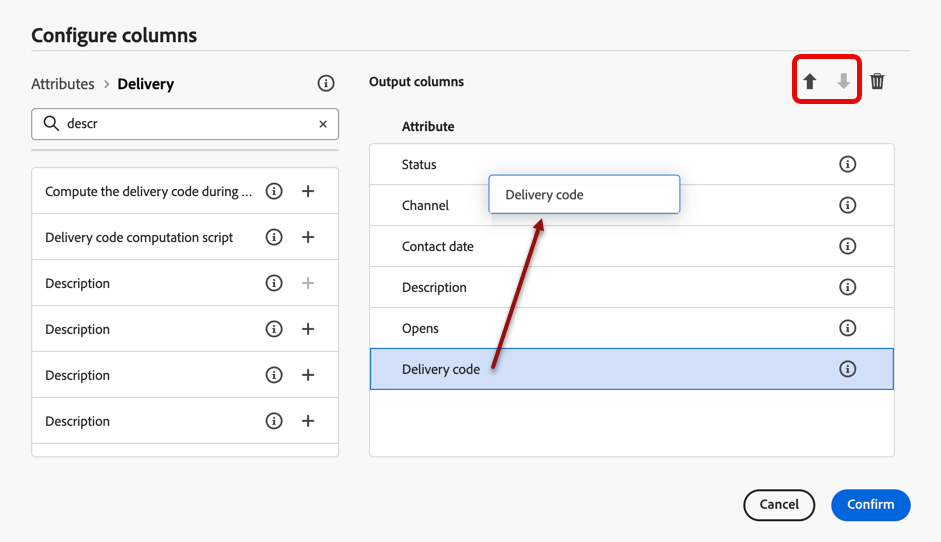Select the Opens output column row

(600, 328)
